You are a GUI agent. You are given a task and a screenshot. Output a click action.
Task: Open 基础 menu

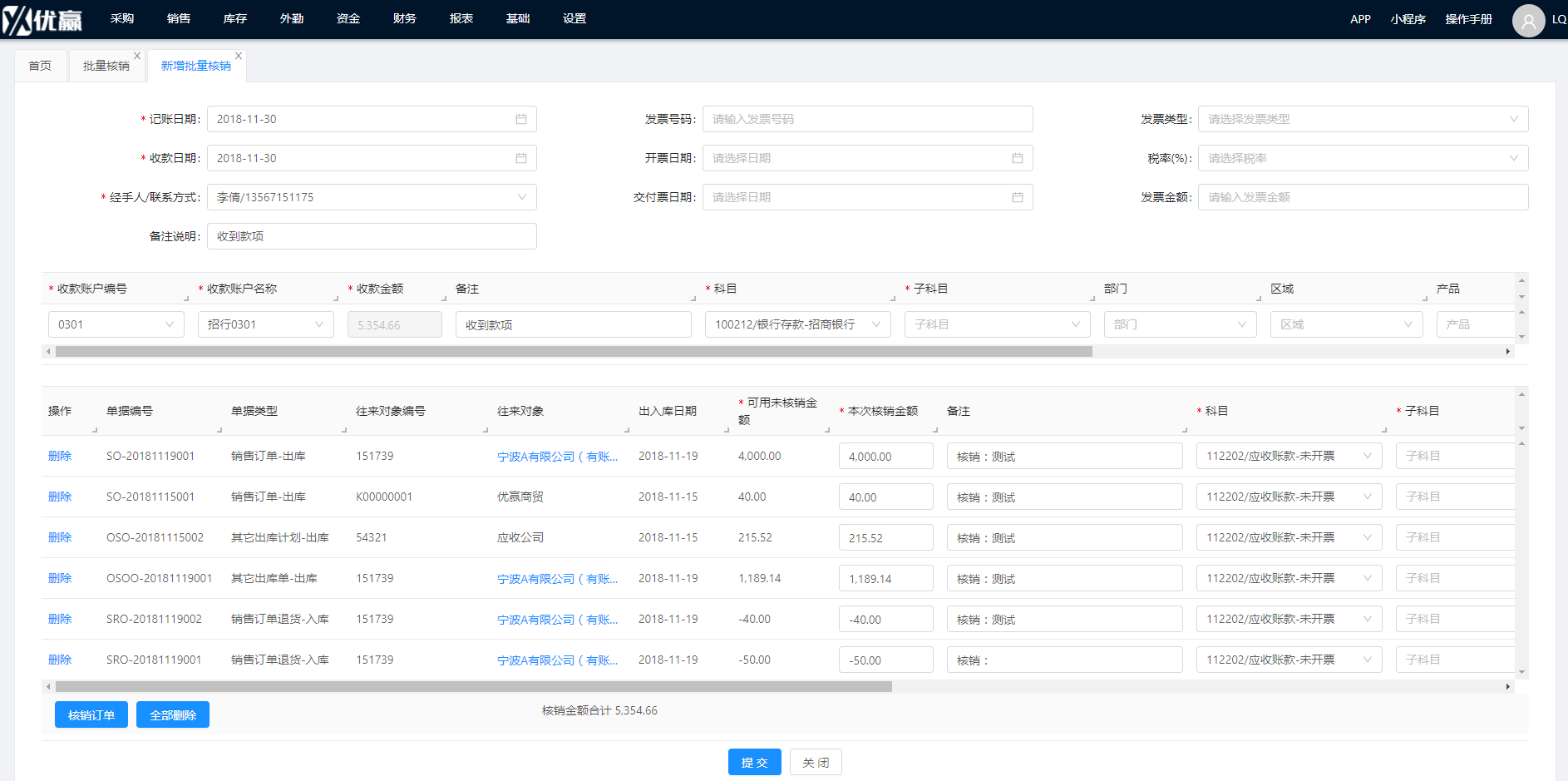tap(518, 18)
